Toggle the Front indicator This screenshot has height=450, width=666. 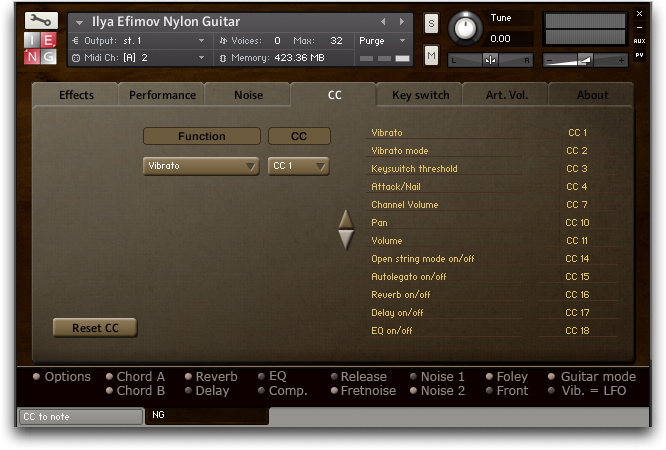[489, 390]
